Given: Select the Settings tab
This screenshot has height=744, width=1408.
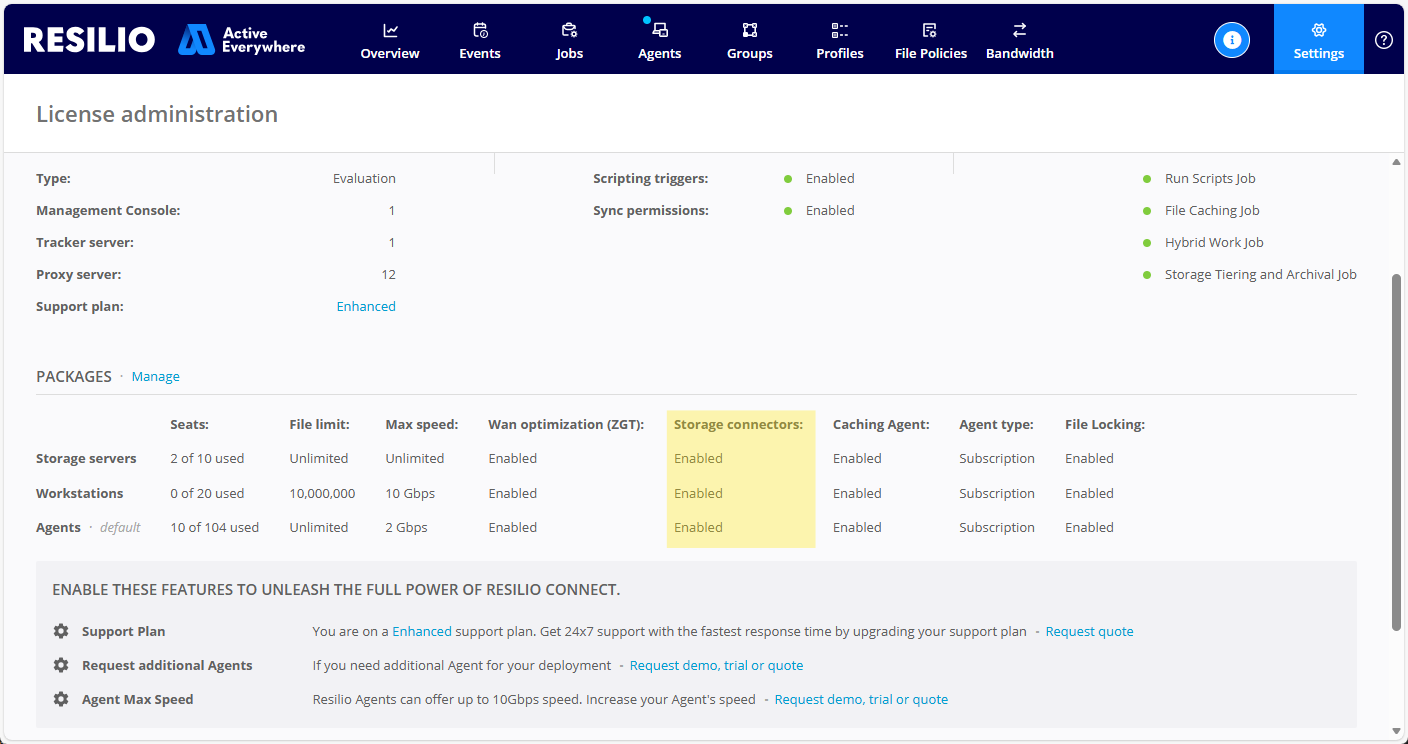Looking at the screenshot, I should point(1318,40).
